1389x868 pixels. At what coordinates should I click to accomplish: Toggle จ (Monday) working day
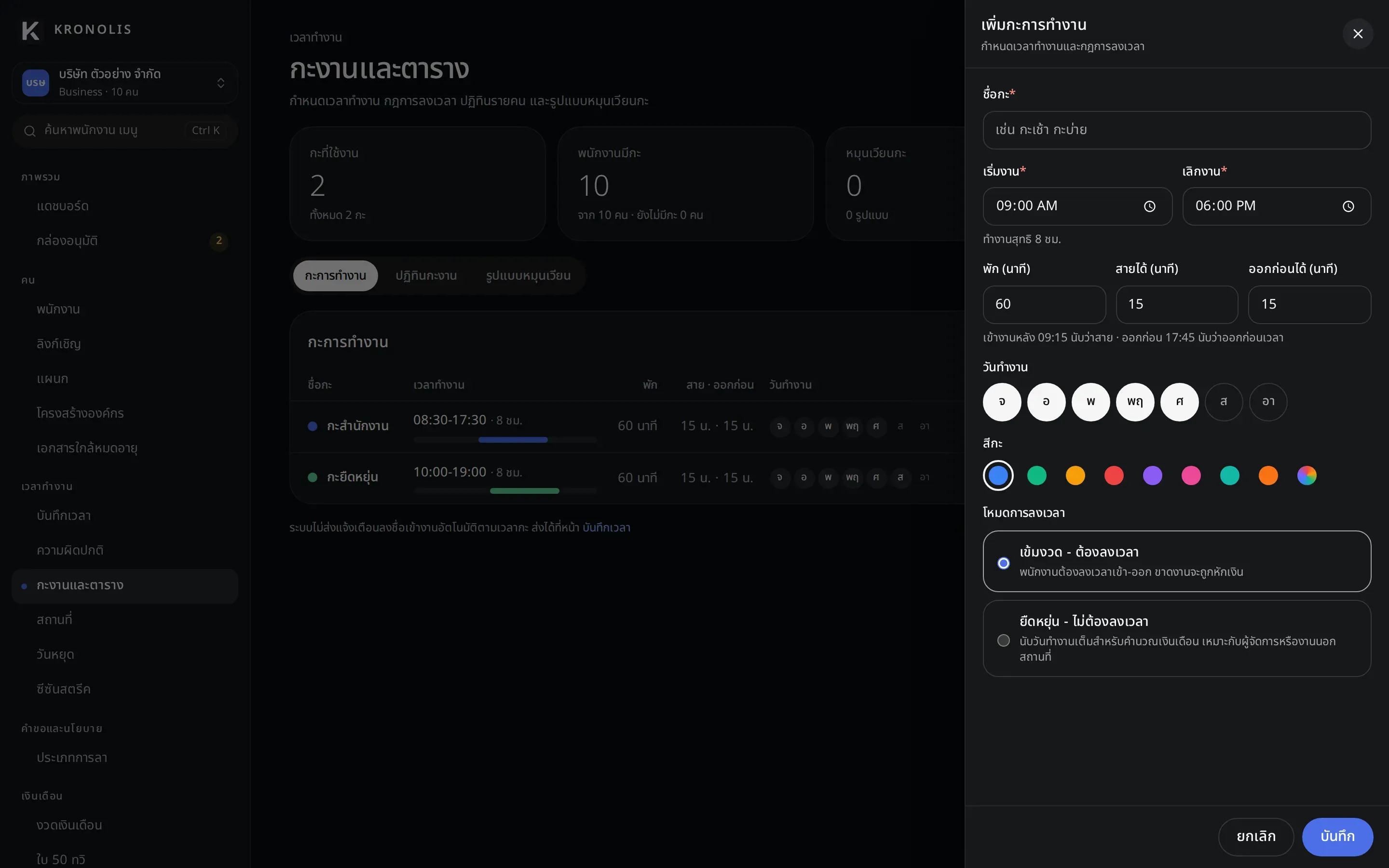coord(1002,402)
